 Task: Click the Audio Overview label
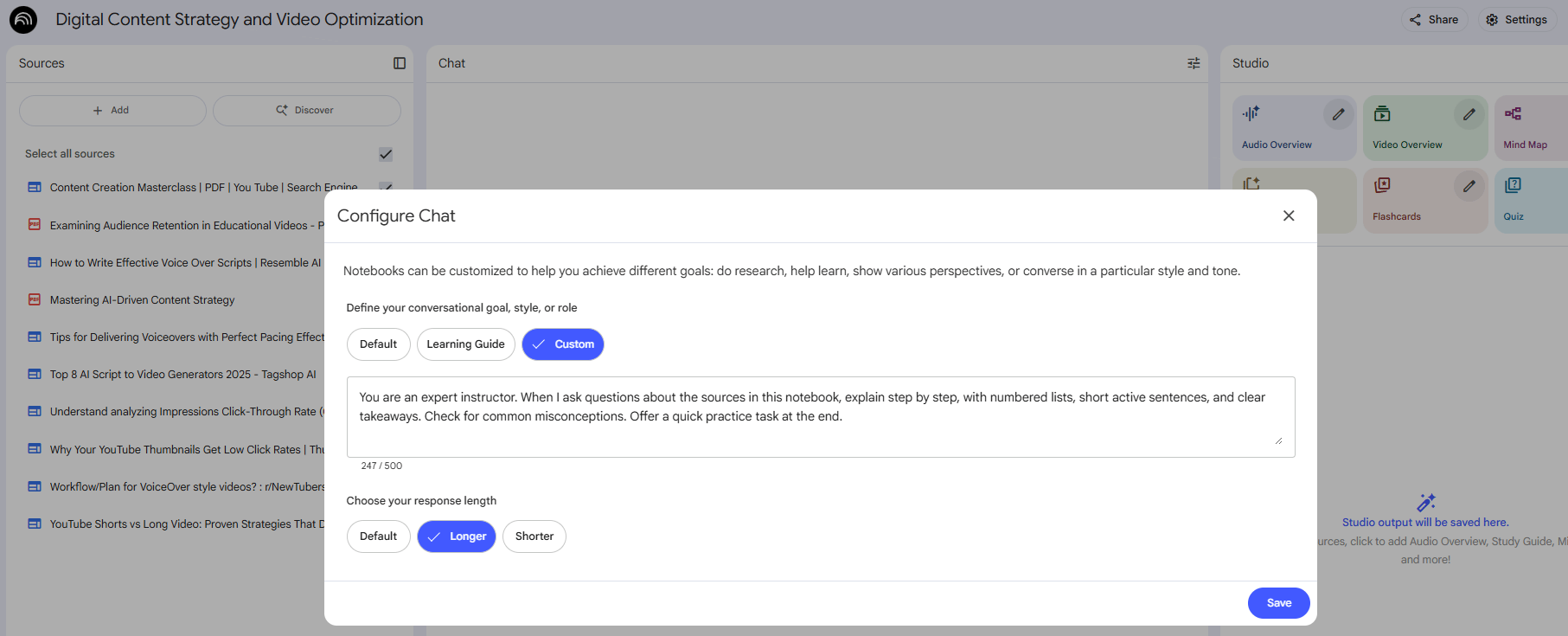click(x=1277, y=145)
